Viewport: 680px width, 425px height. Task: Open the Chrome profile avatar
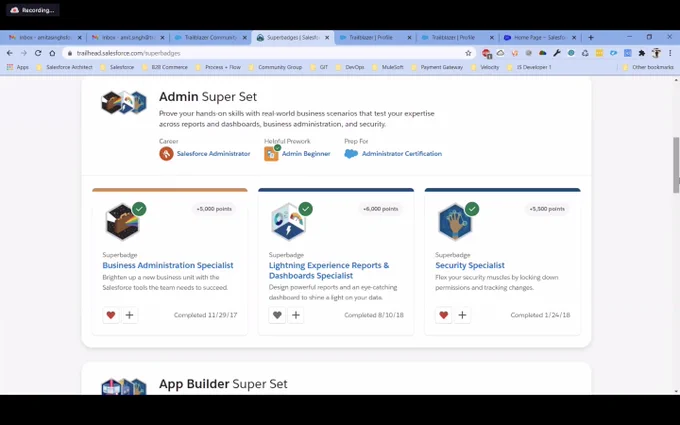tap(656, 53)
